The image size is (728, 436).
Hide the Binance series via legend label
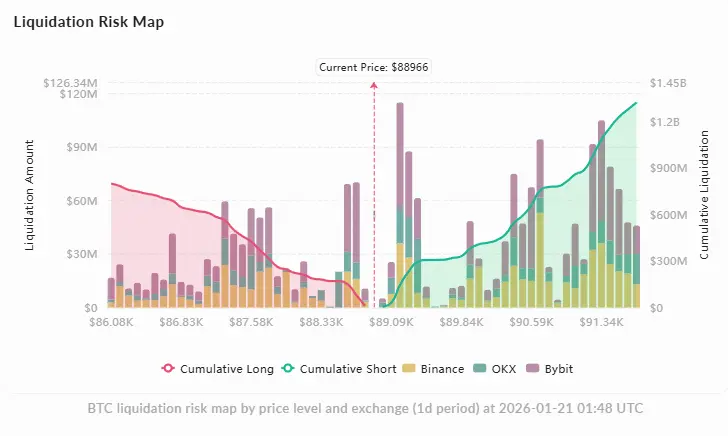(x=442, y=369)
